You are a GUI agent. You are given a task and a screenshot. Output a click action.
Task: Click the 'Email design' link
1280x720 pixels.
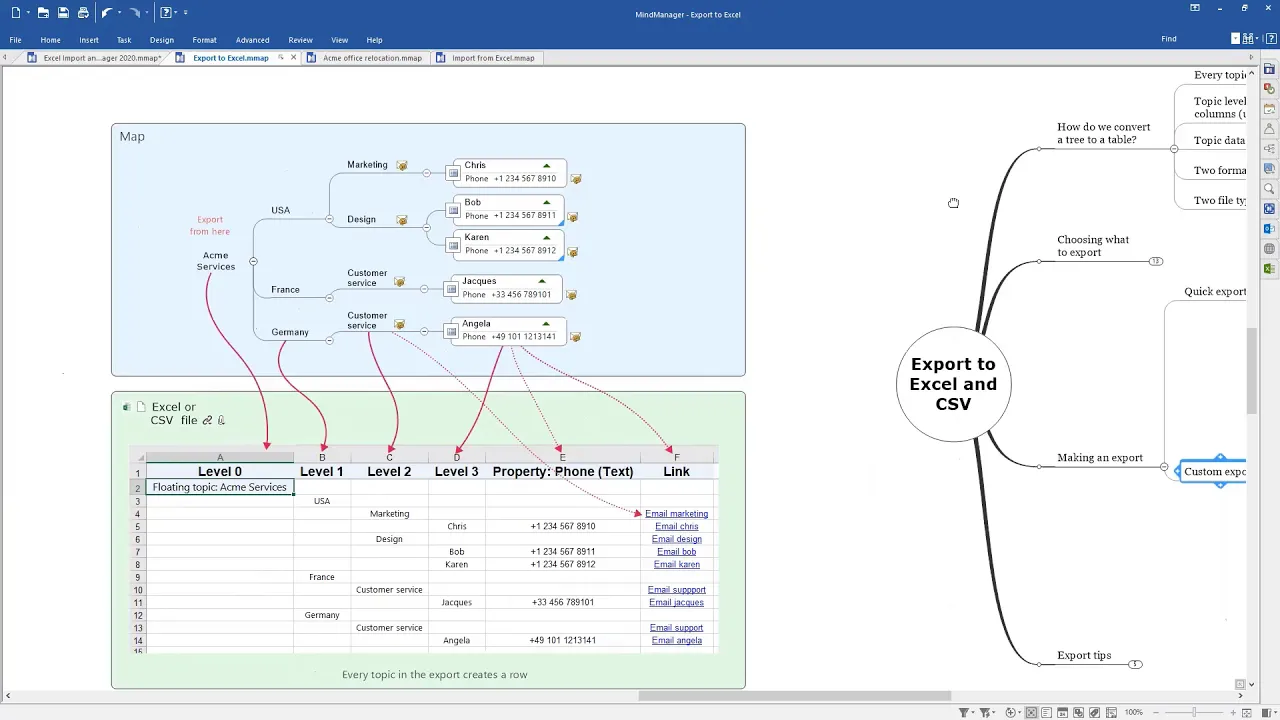tap(676, 539)
